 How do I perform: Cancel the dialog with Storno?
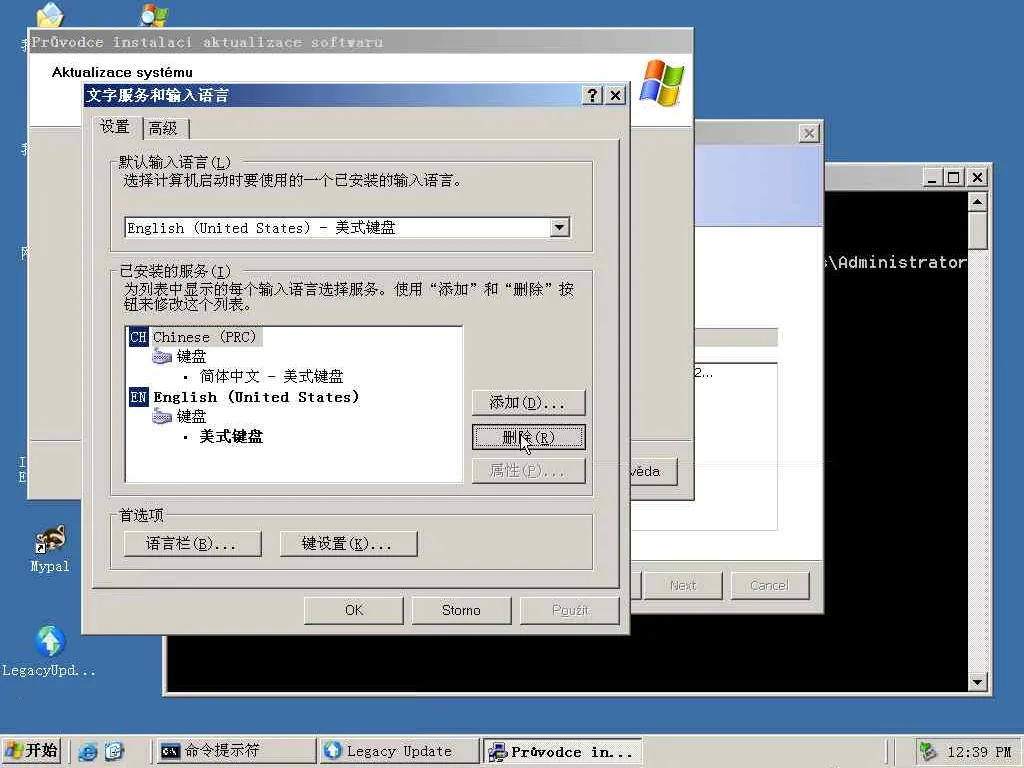461,610
